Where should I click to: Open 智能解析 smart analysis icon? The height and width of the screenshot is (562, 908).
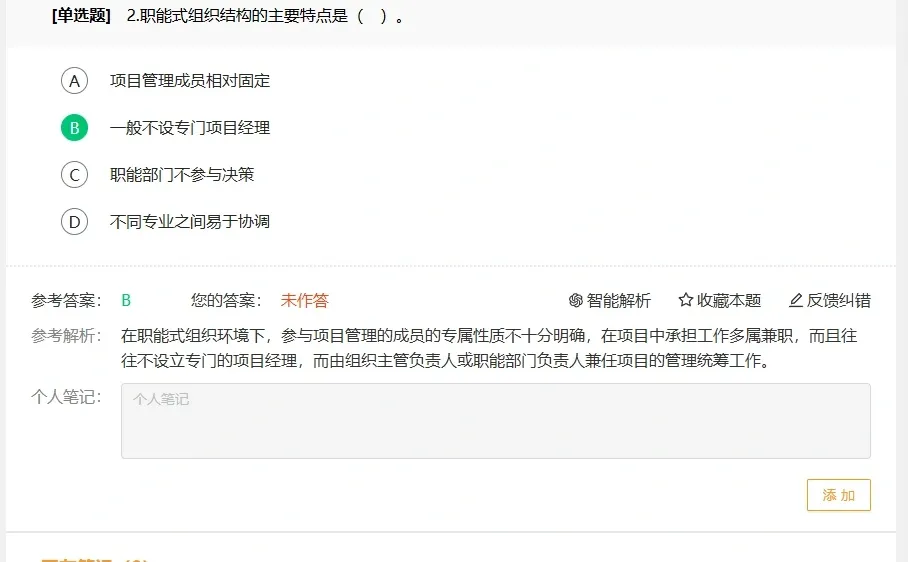tap(575, 300)
